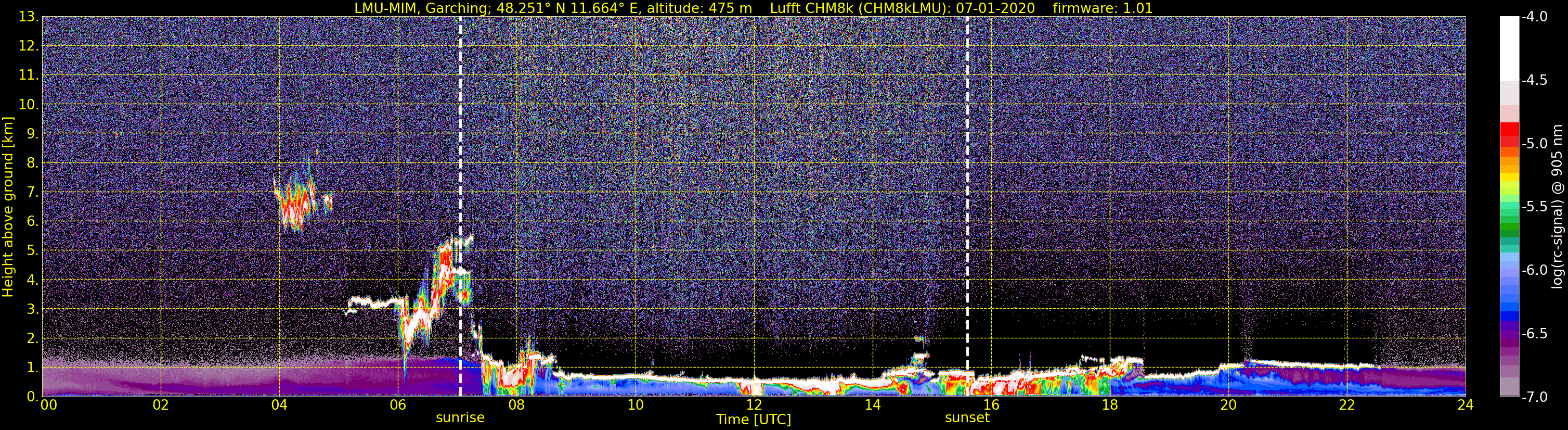Viewport: 1568px width, 430px height.
Task: Click the dashed sunset marker line
Action: click(x=967, y=206)
